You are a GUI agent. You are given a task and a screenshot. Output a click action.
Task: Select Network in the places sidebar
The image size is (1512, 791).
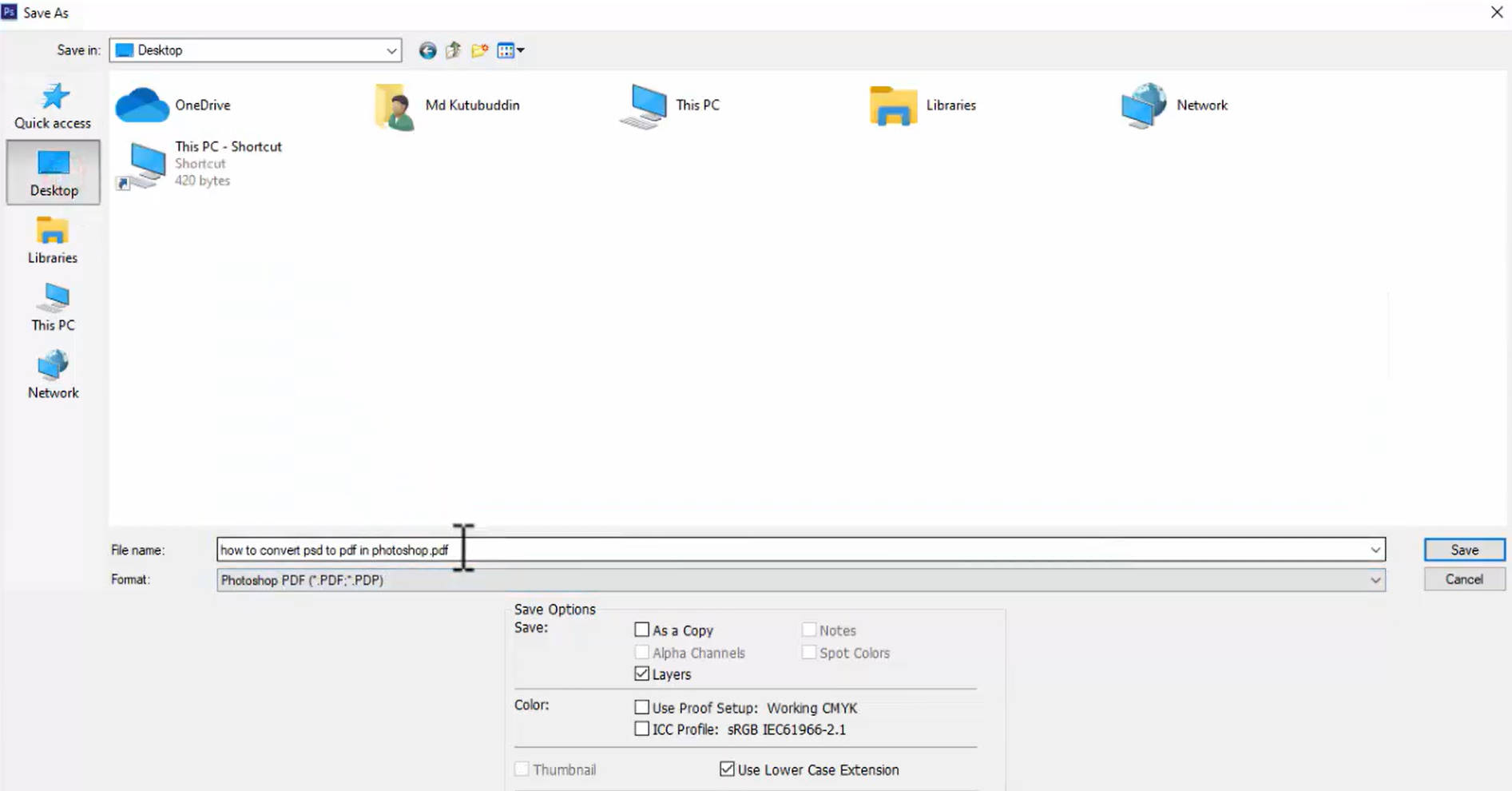[53, 375]
